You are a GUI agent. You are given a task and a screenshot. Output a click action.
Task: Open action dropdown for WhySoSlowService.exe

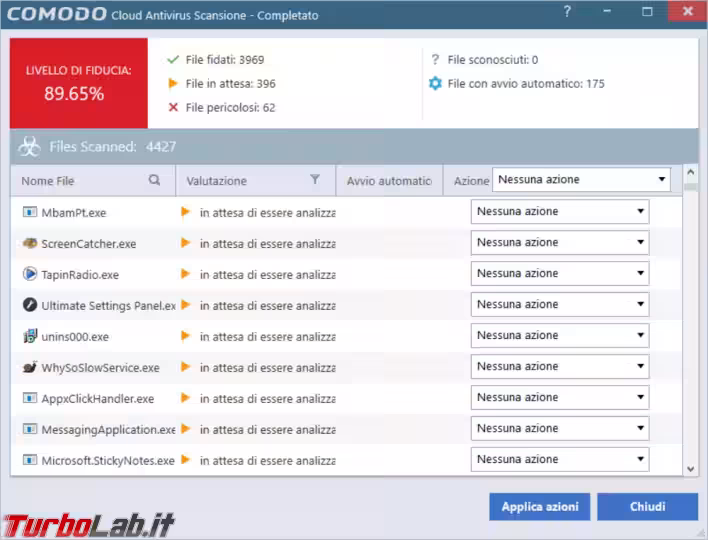tap(560, 366)
